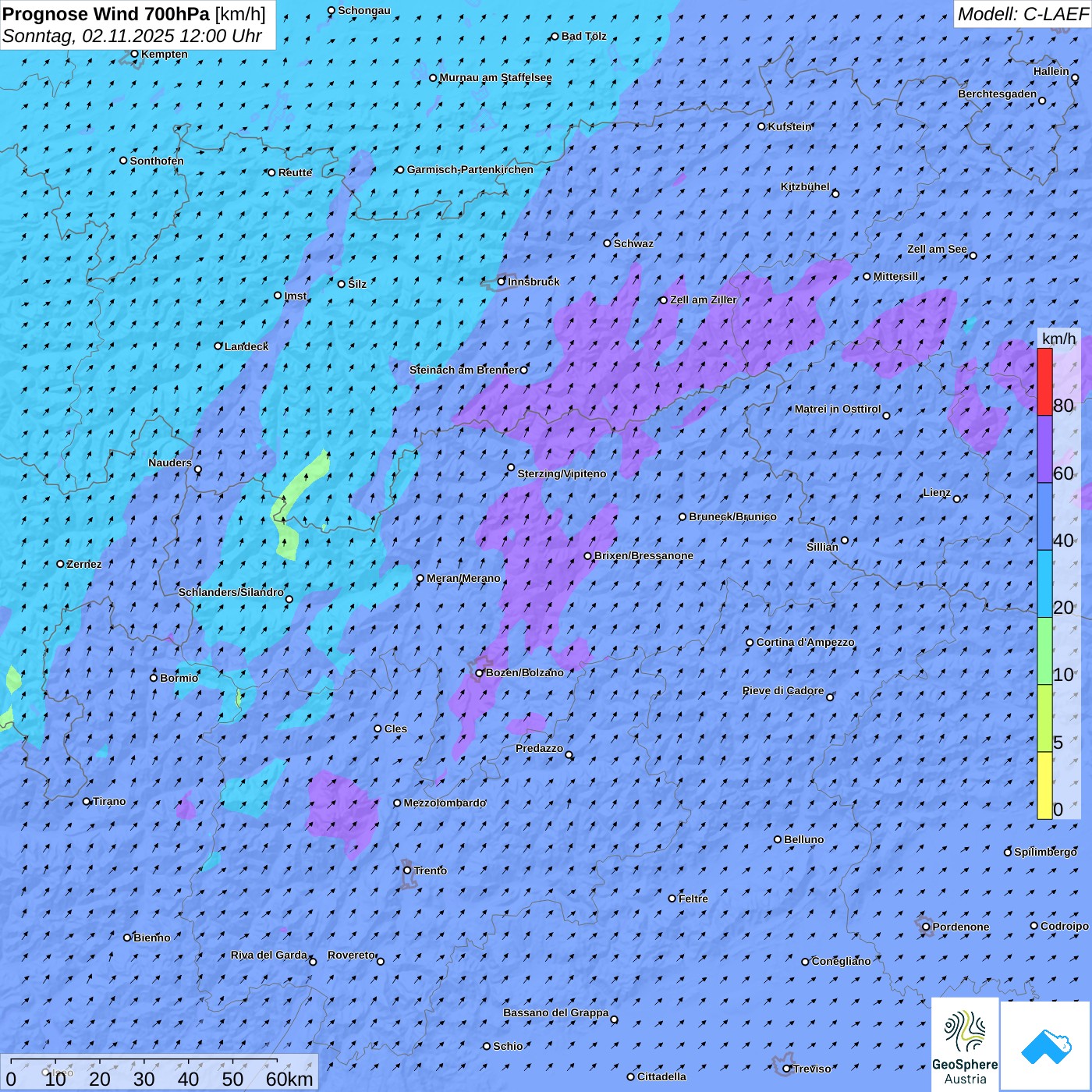The image size is (1092, 1092).
Task: Click the 'Steinach am Brenner' label
Action: pyautogui.click(x=464, y=370)
